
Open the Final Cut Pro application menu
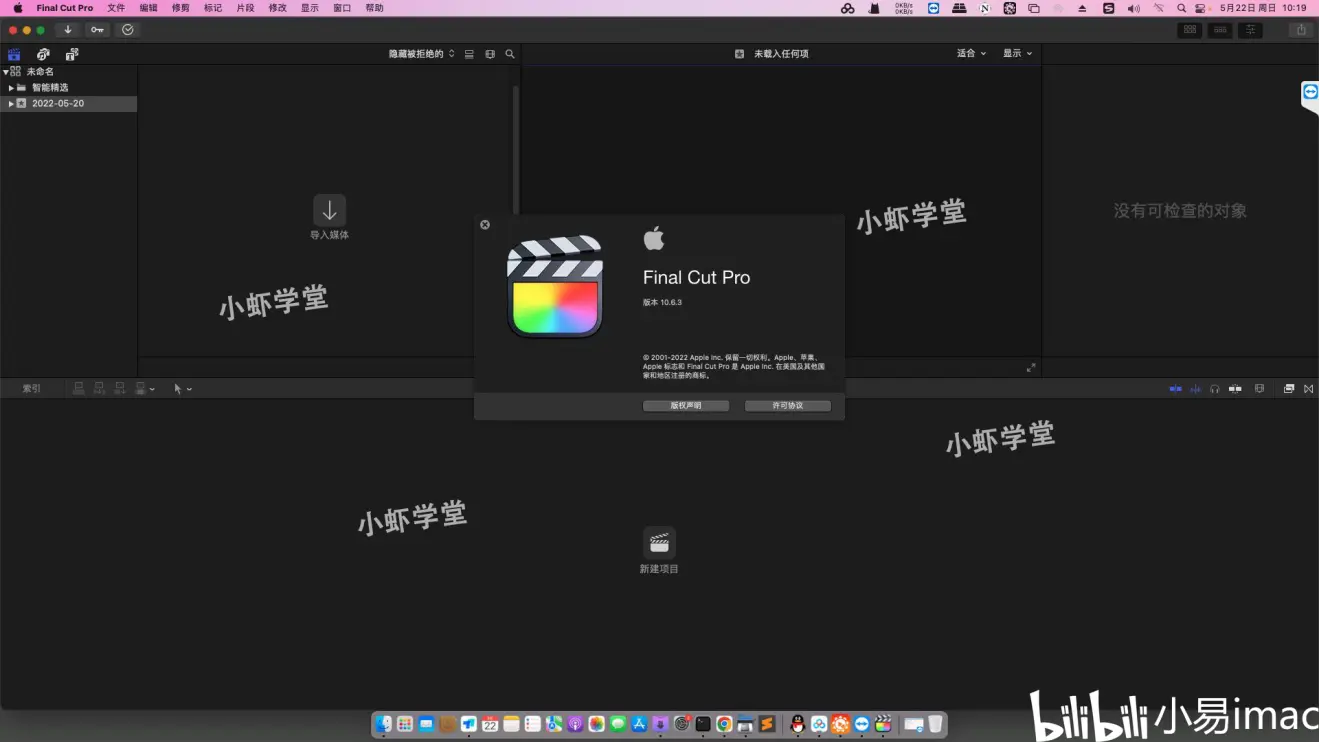point(65,8)
